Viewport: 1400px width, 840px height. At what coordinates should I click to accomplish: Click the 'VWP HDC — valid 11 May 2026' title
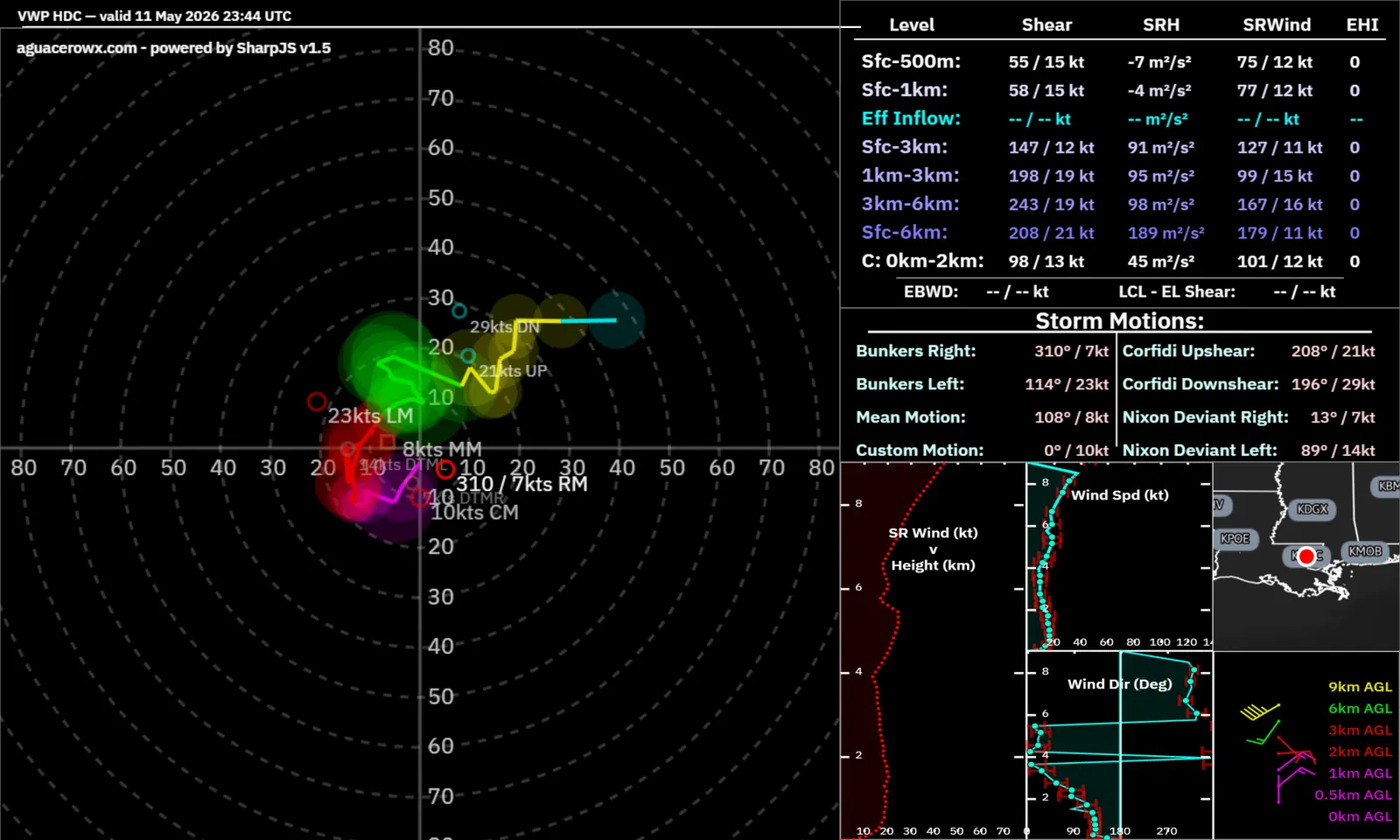pos(154,16)
